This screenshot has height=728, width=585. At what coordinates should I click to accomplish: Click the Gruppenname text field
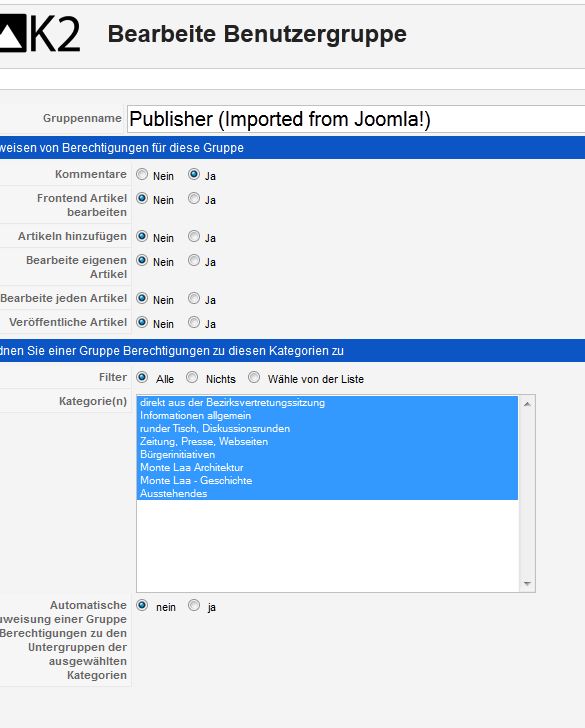pyautogui.click(x=356, y=119)
